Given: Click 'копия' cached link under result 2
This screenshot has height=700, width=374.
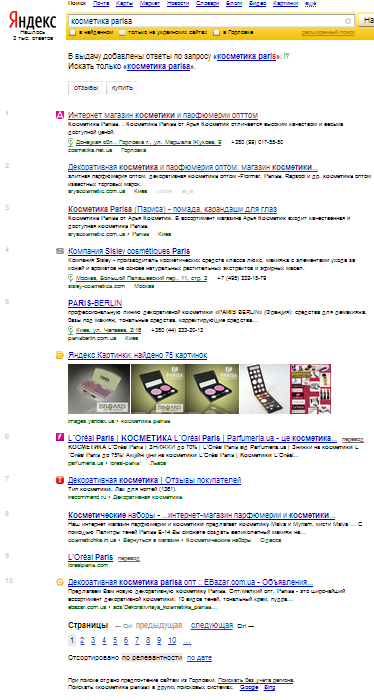Looking at the screenshot, I should click(x=165, y=191).
